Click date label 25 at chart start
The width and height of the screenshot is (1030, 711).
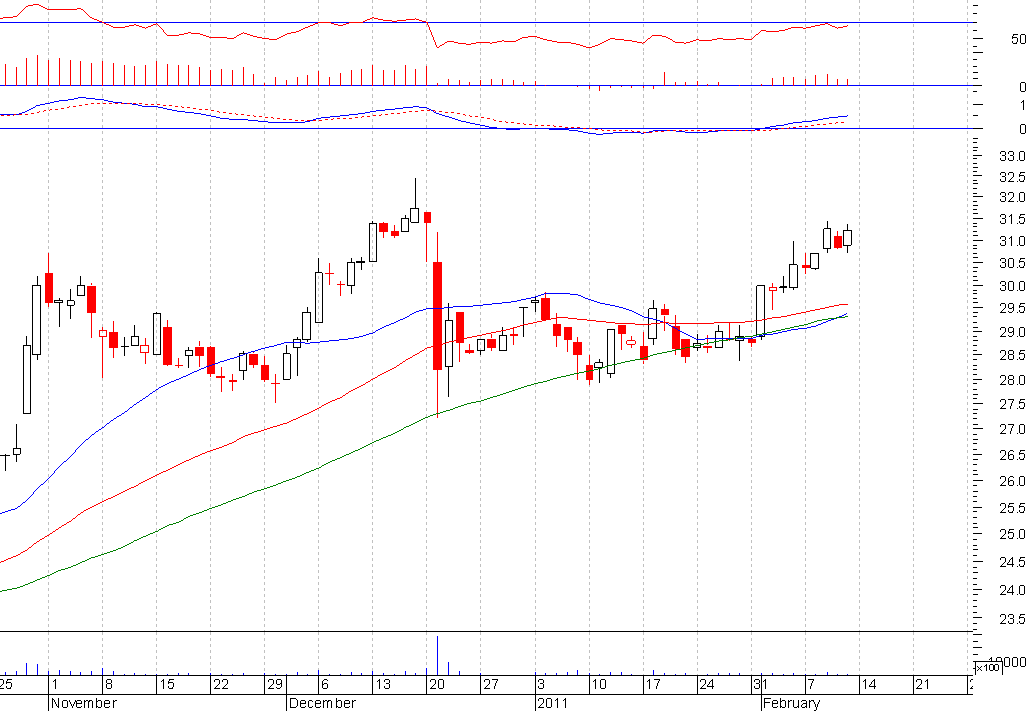click(x=6, y=684)
